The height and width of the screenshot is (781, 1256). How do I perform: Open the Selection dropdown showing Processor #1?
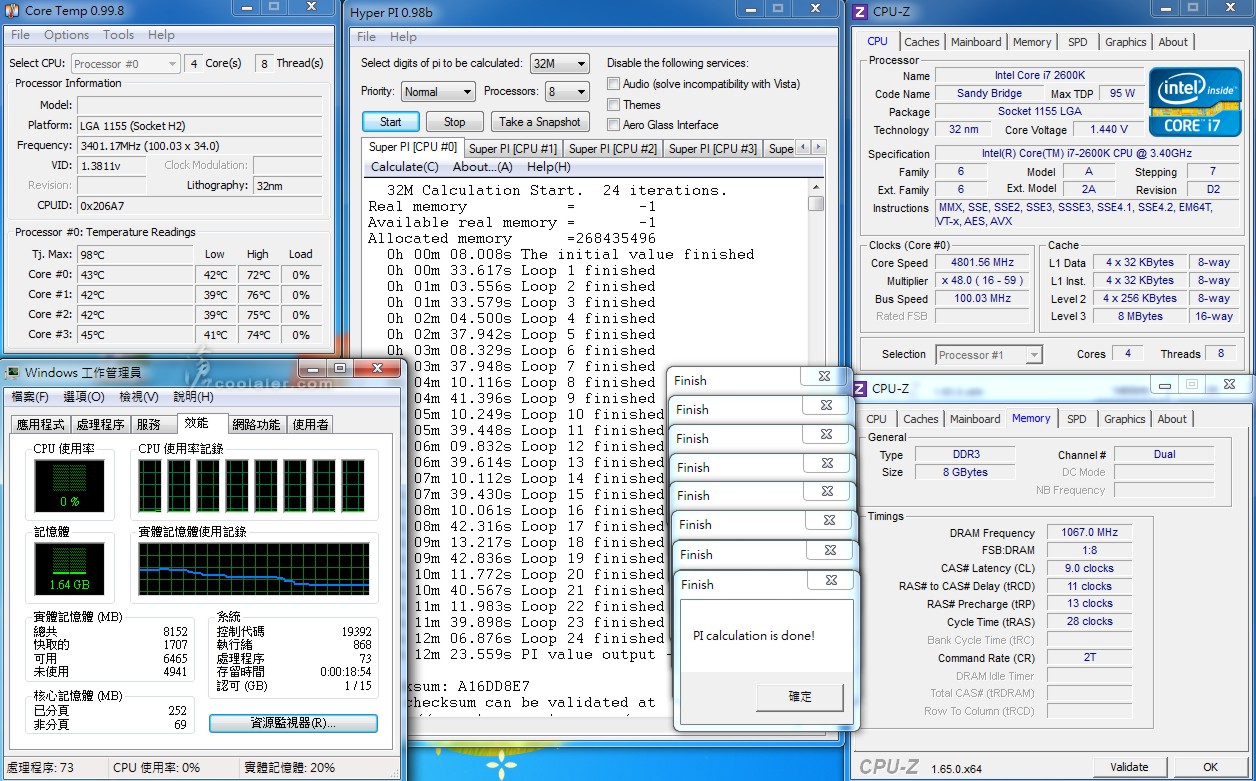point(989,354)
